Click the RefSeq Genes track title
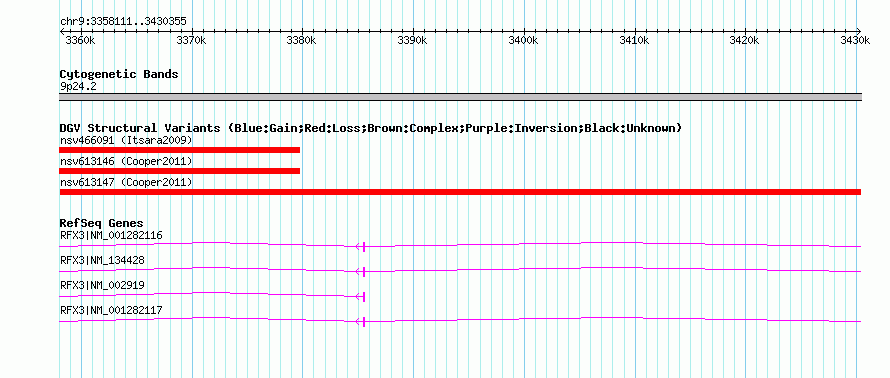Screen dimensions: 890x378 click(102, 223)
